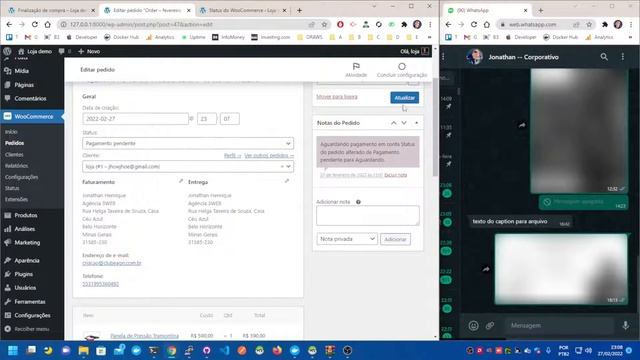Open Plugins in the admin sidebar
The image size is (640, 360).
23,274
